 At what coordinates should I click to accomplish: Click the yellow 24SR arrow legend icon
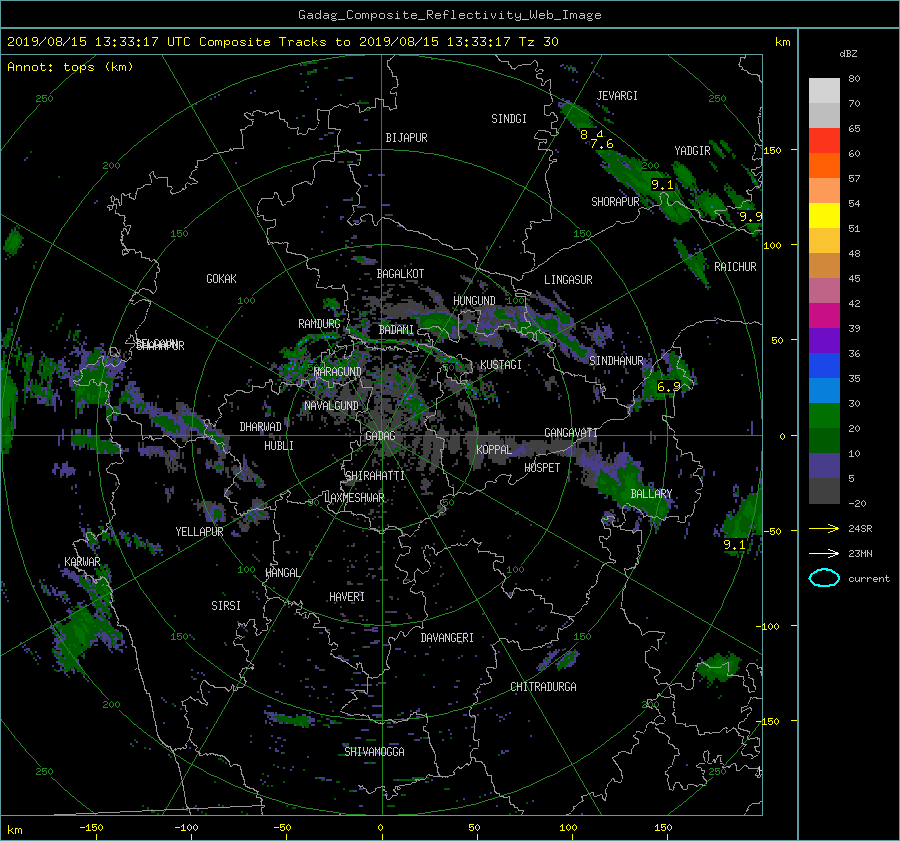point(824,528)
